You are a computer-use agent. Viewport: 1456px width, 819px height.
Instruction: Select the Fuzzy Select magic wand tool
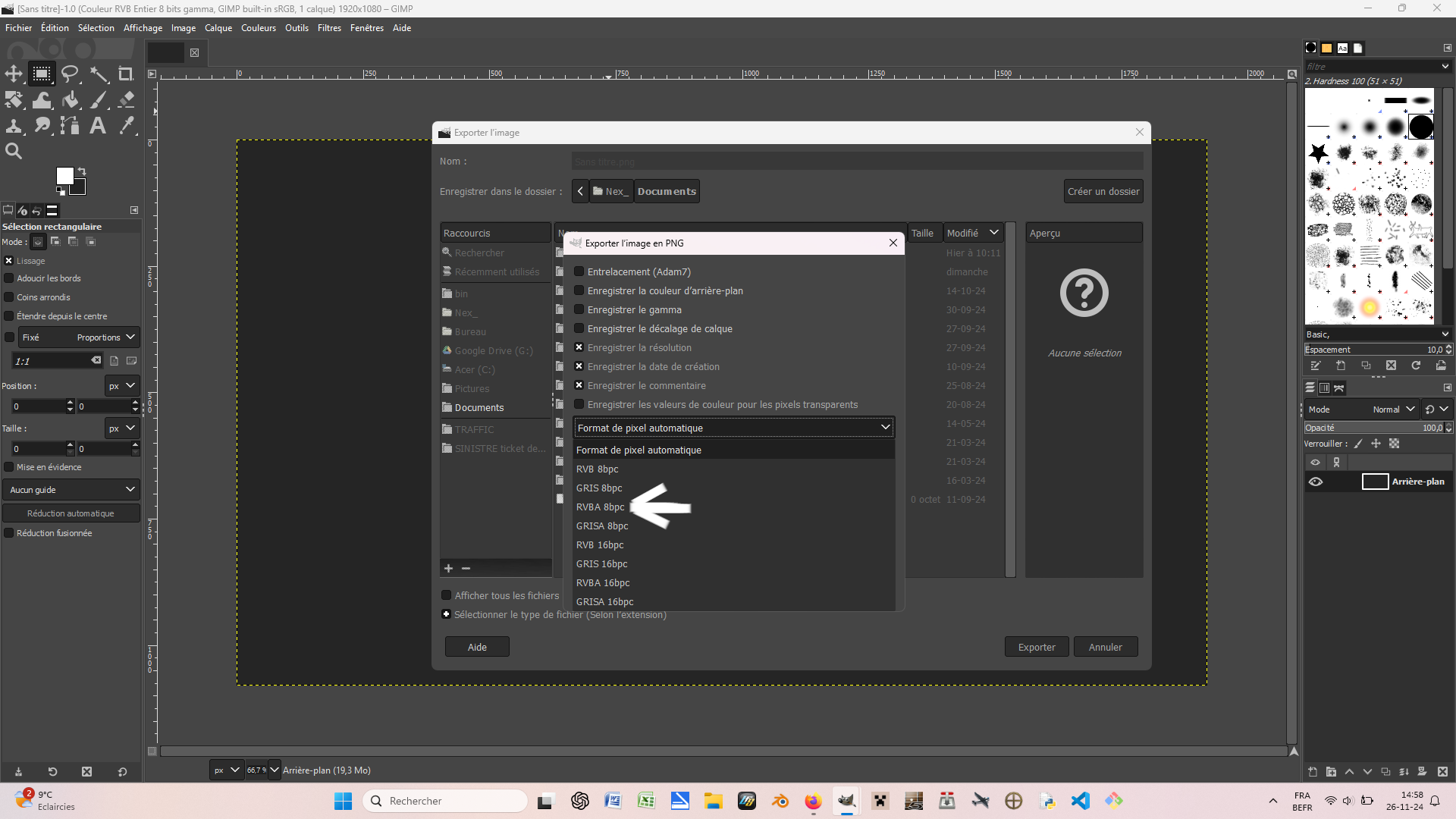click(x=99, y=74)
